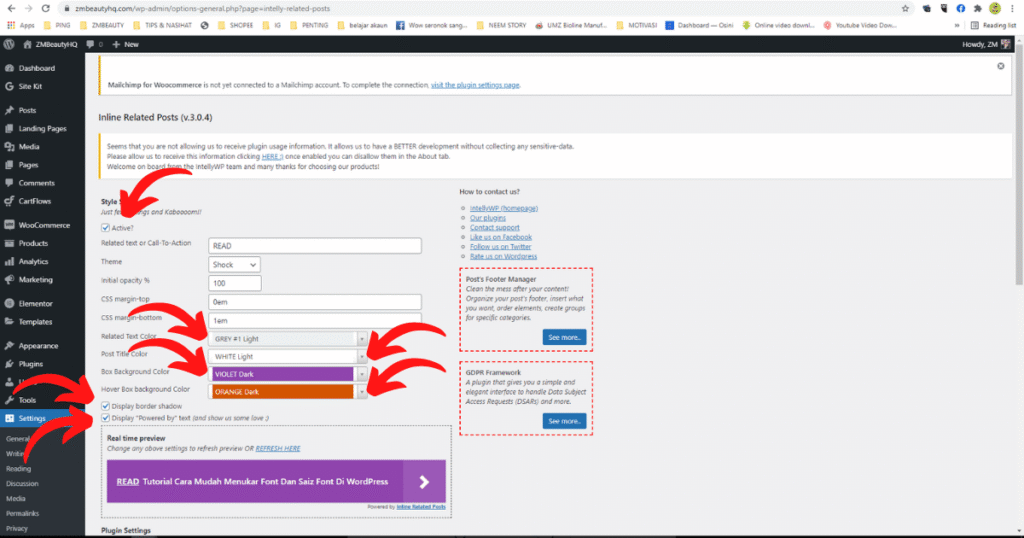Open IntellyWP (homepage) link
Screen dimensions: 1024x538
coord(504,208)
